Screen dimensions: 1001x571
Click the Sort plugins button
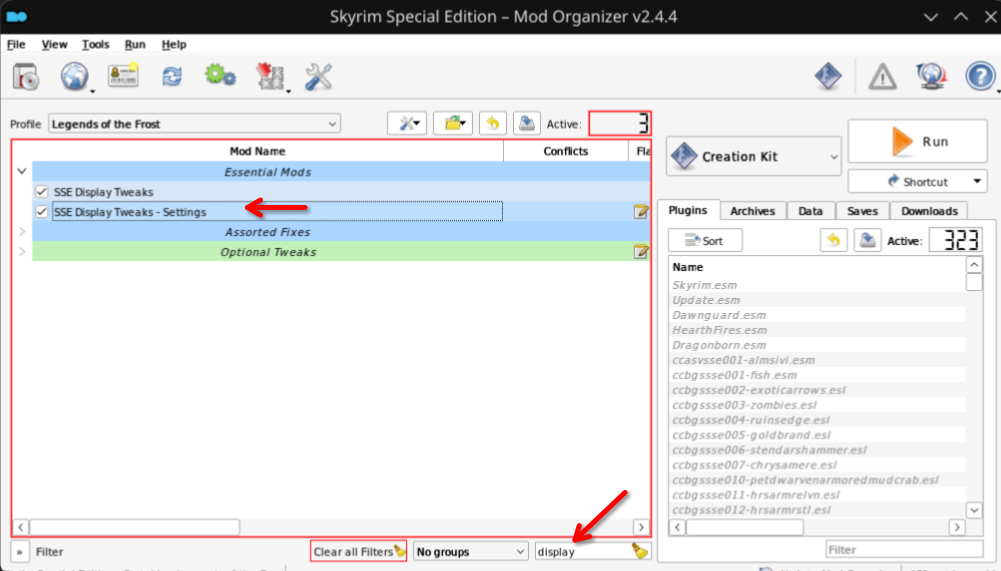point(705,240)
